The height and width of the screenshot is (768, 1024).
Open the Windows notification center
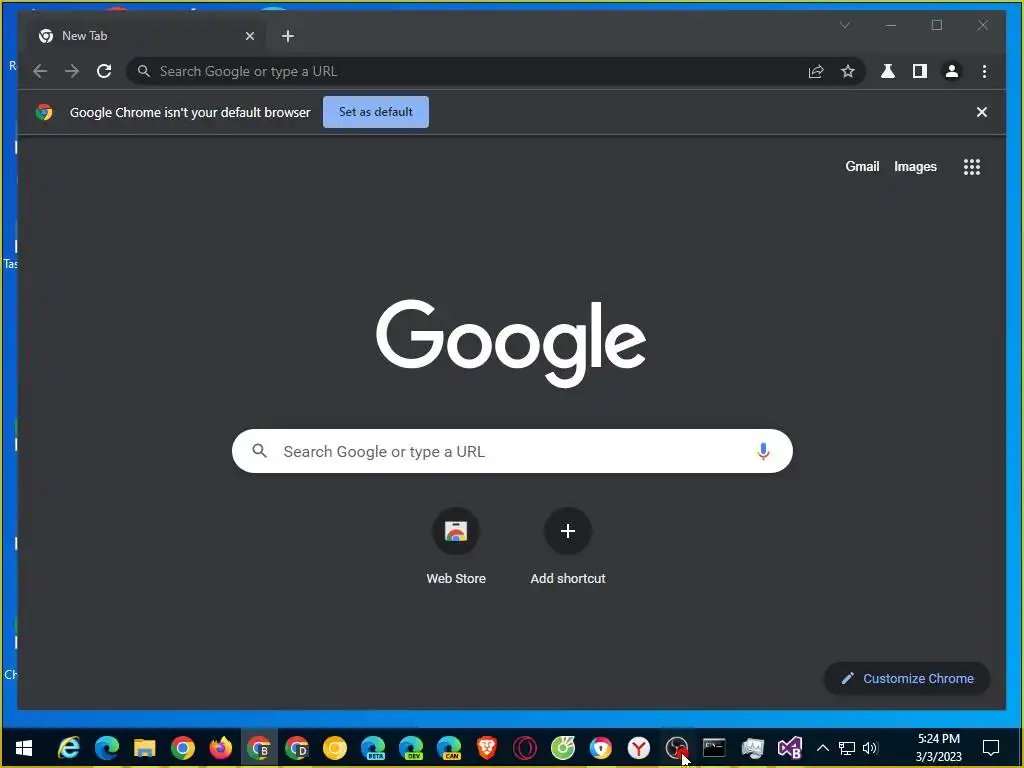991,748
